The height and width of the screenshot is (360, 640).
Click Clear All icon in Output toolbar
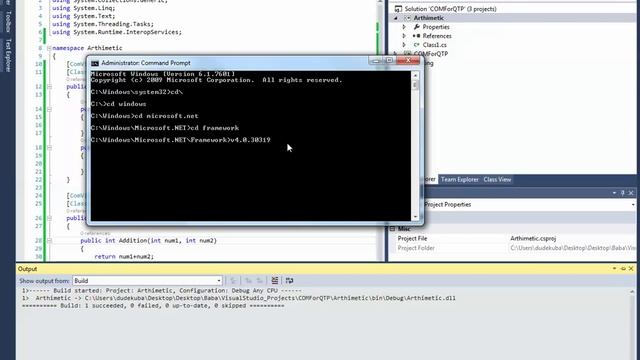[275, 280]
